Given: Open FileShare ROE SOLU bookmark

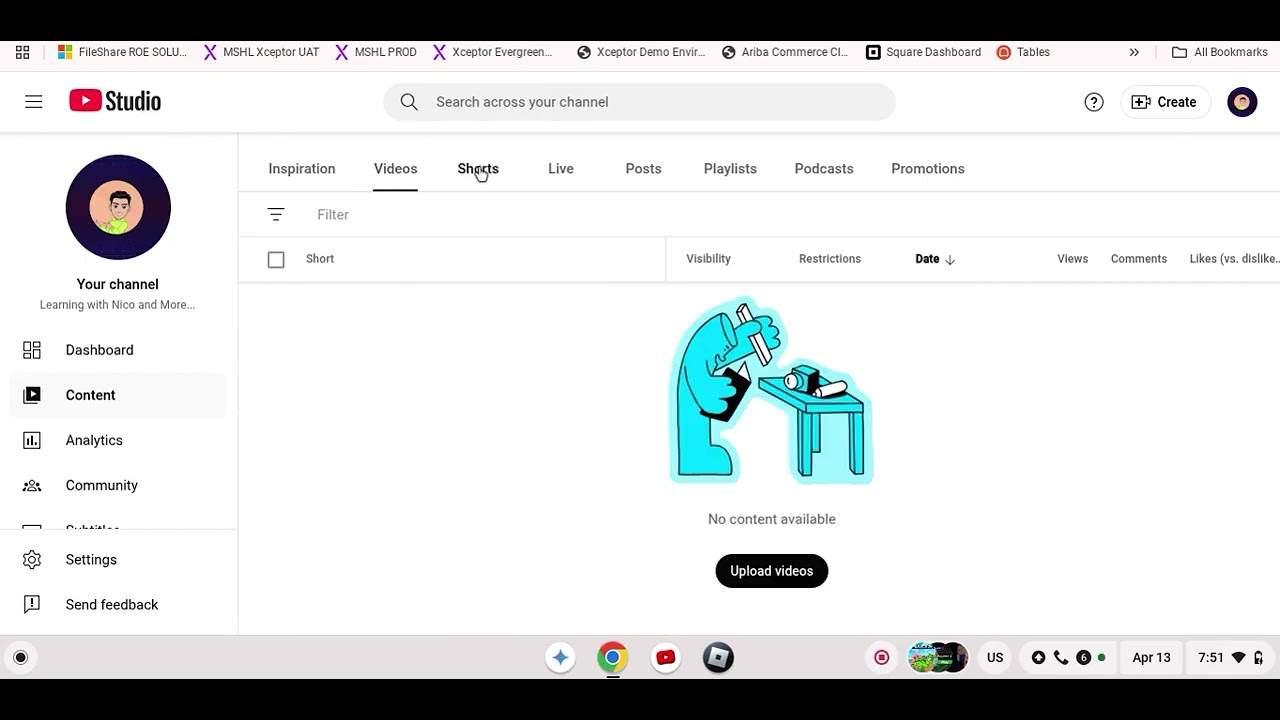Looking at the screenshot, I should click(122, 52).
